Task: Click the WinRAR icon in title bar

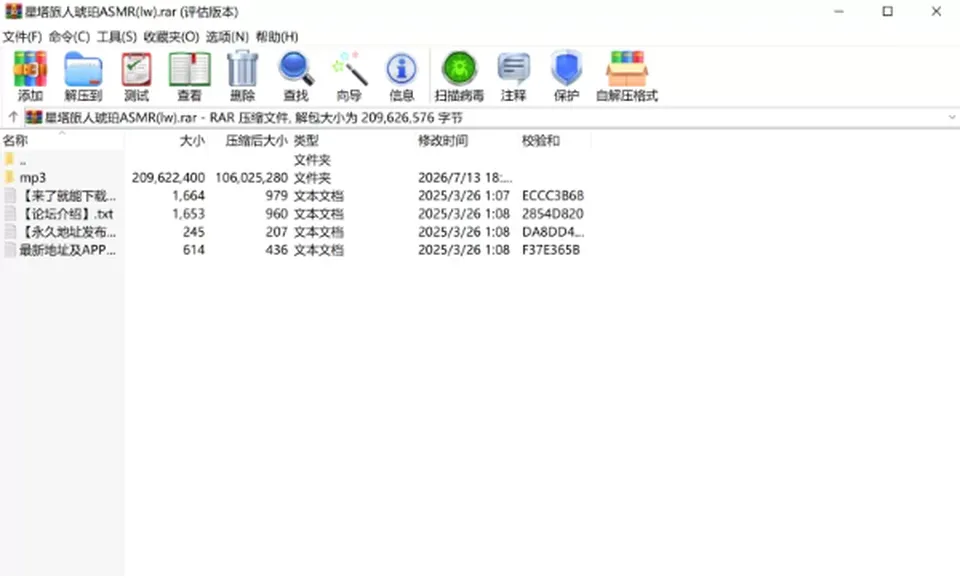Action: [x=13, y=12]
